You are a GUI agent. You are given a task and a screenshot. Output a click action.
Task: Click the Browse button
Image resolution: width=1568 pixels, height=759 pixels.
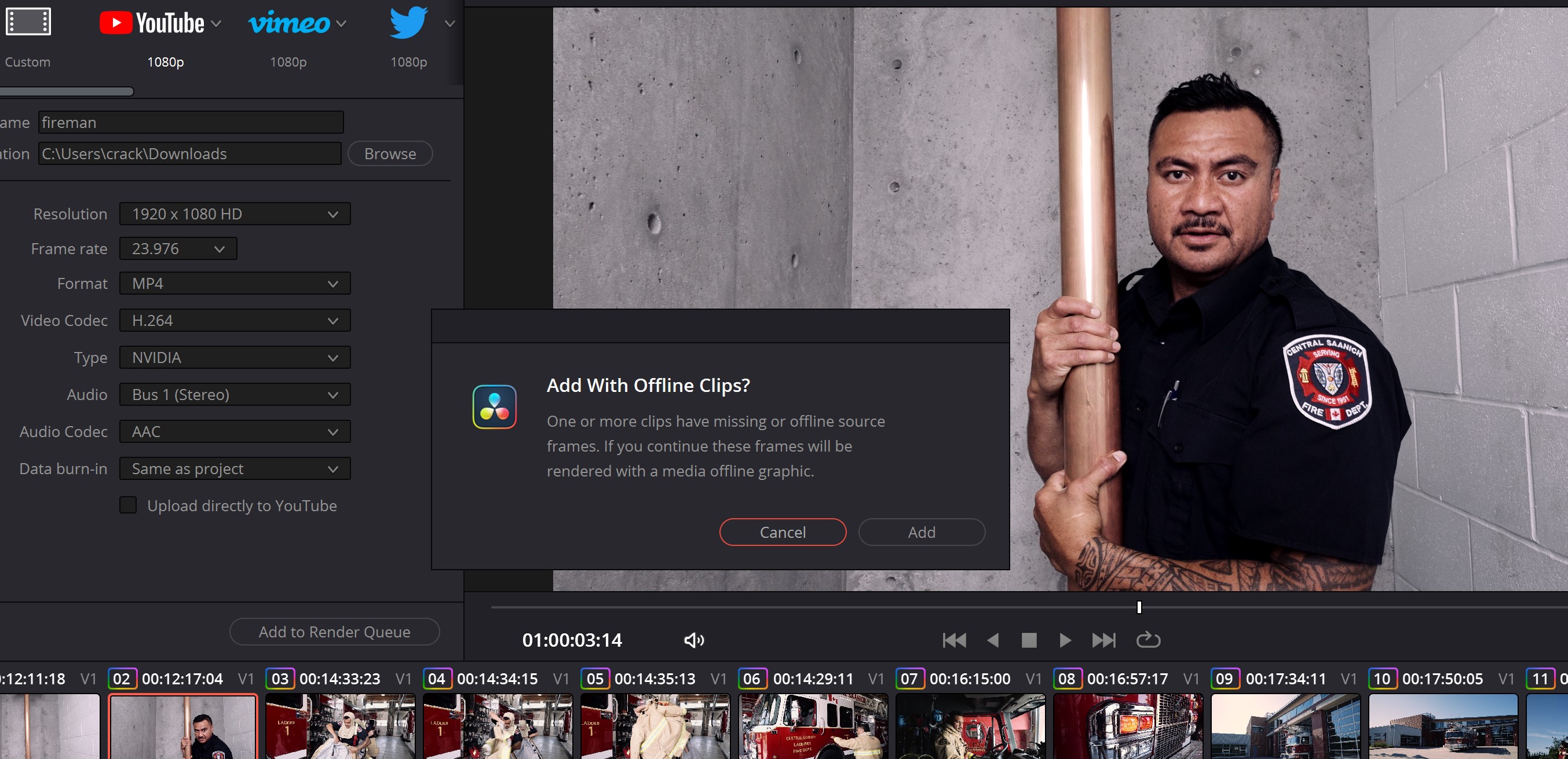[x=390, y=153]
